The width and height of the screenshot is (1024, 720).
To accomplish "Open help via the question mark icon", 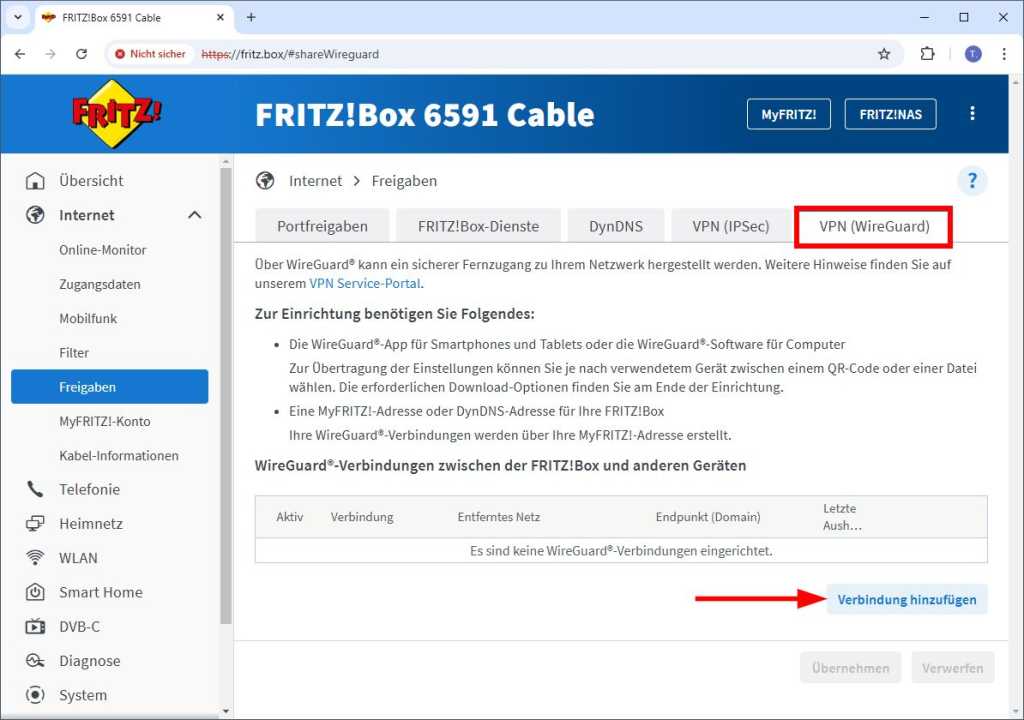I will pyautogui.click(x=971, y=180).
